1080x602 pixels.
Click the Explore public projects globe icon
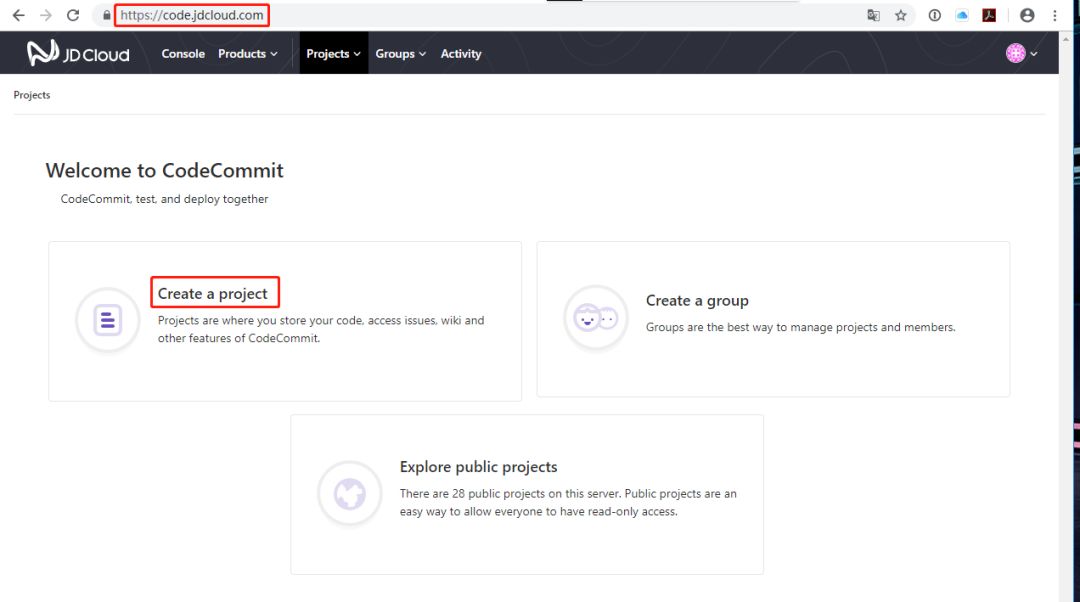tap(350, 494)
